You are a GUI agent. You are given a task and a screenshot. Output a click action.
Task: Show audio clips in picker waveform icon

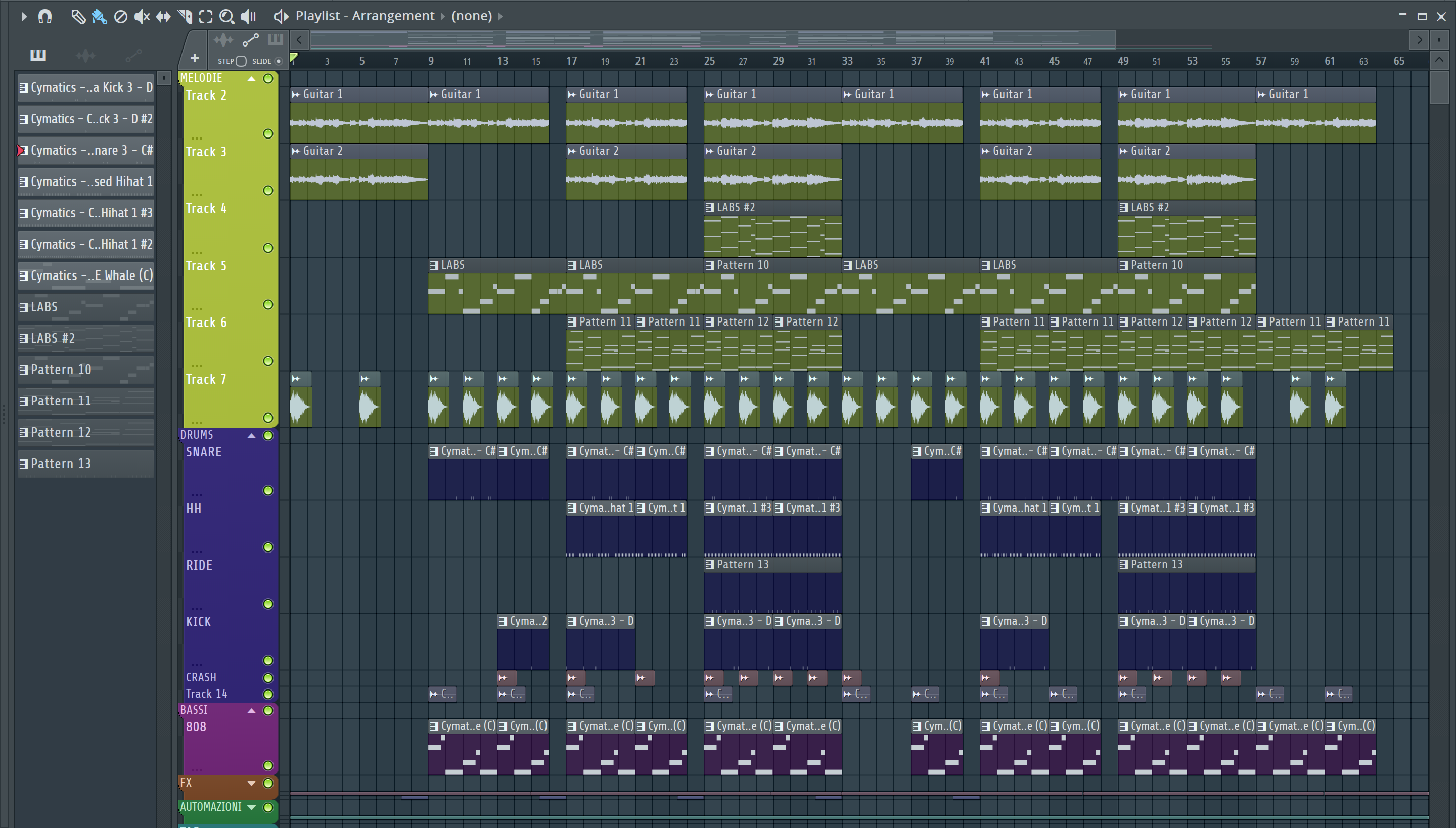(85, 55)
